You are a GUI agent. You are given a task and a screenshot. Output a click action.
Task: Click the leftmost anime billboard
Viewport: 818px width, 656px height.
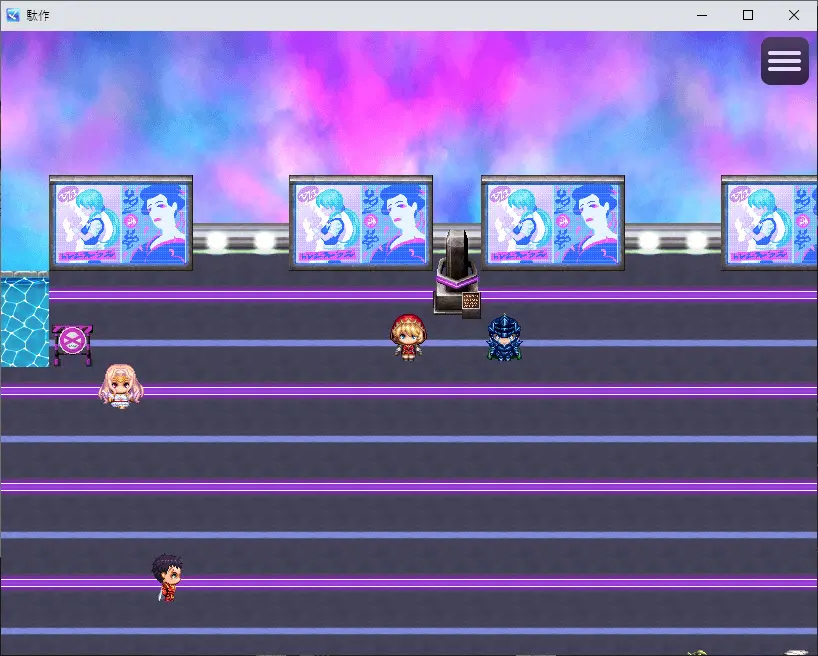(121, 224)
